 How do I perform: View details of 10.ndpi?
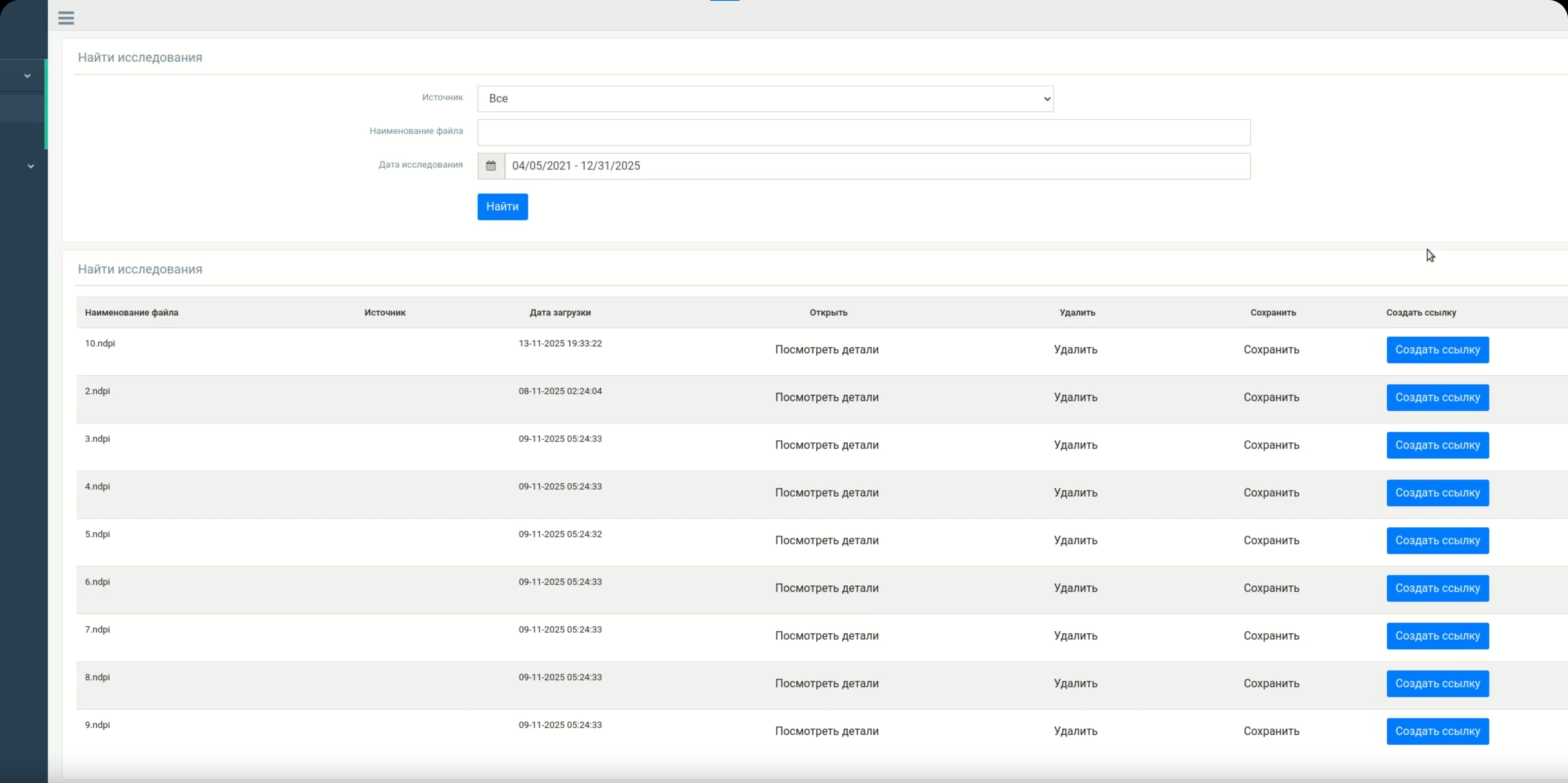coord(826,350)
